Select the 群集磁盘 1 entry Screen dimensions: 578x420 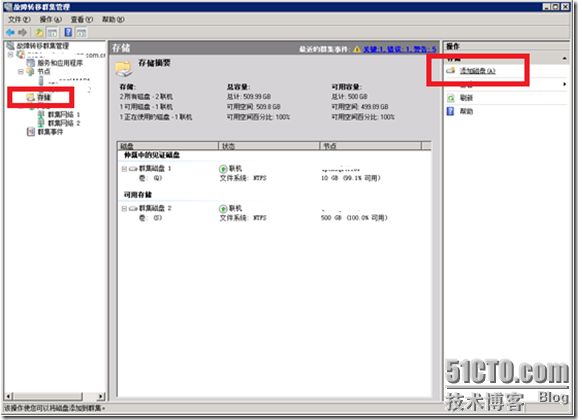coord(155,169)
